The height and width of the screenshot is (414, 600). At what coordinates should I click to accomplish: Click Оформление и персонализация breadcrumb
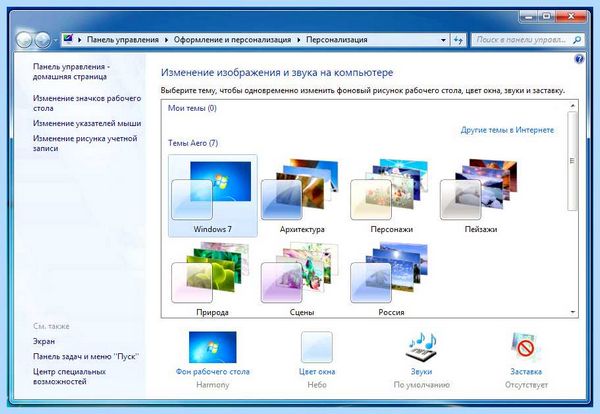tap(232, 39)
